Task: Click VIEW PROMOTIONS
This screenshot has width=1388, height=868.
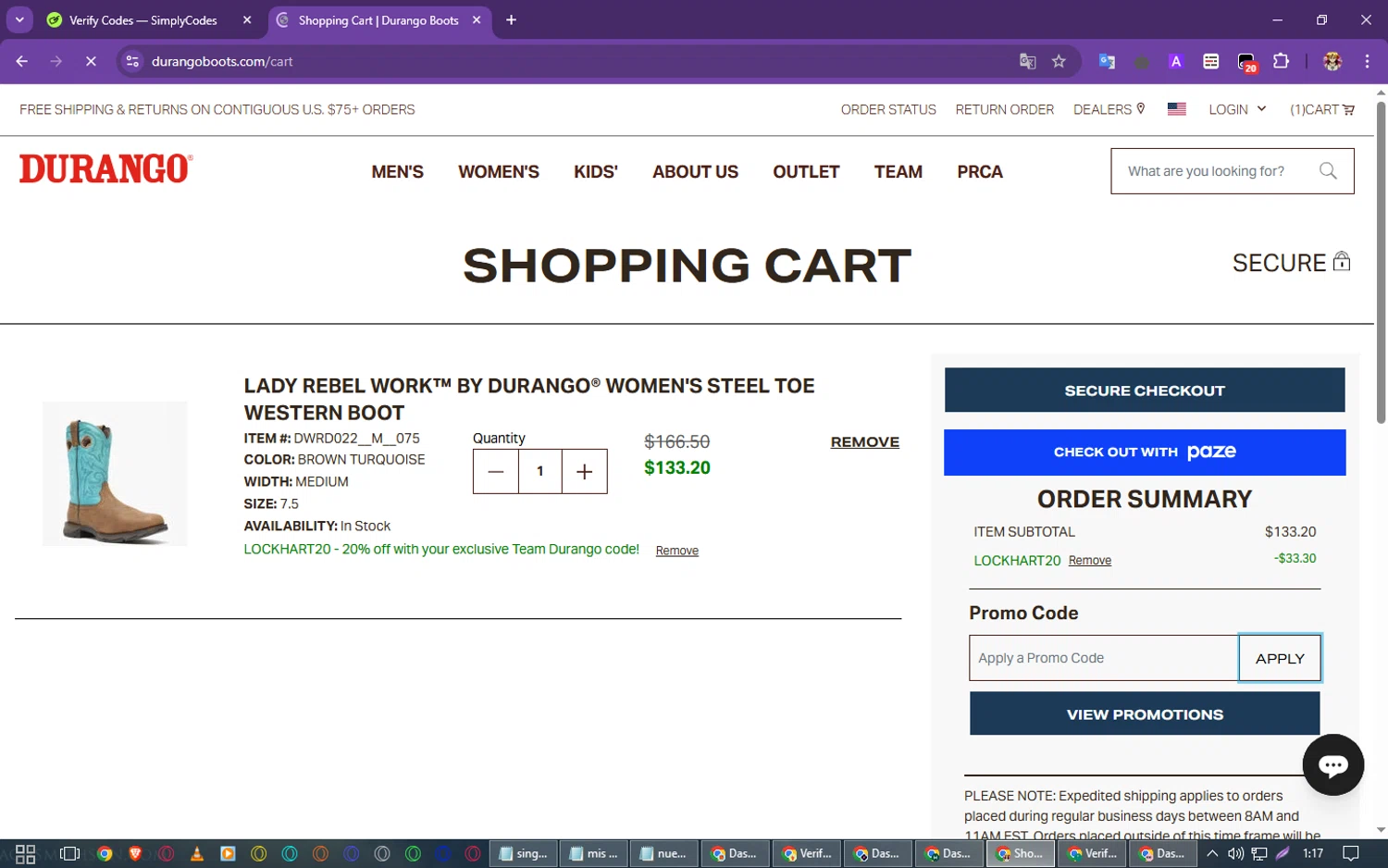Action: point(1145,714)
